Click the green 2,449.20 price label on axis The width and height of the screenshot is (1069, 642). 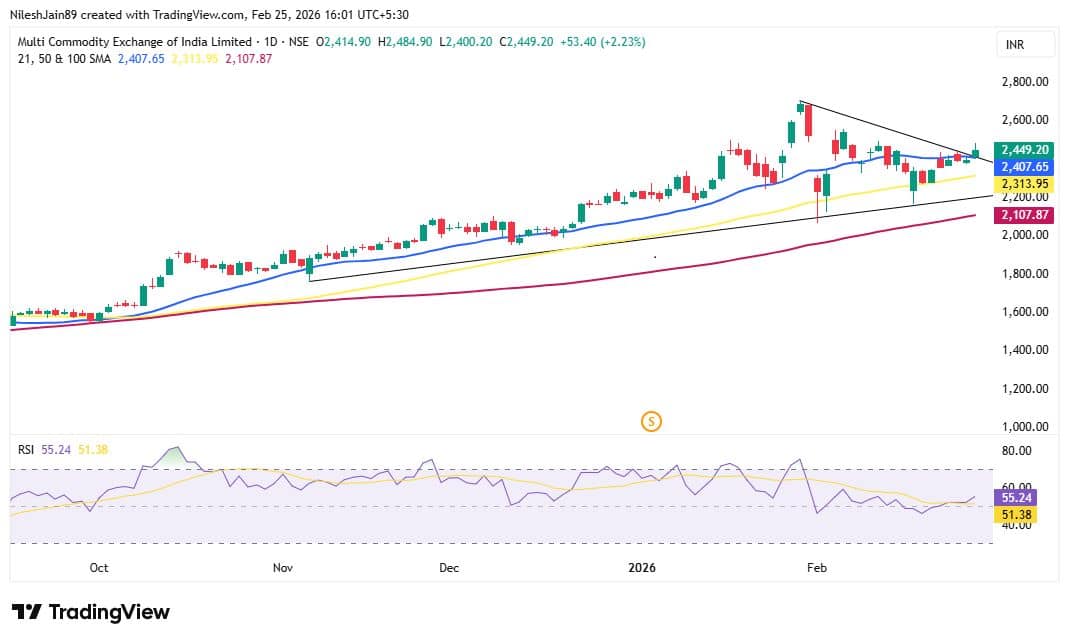click(1024, 150)
